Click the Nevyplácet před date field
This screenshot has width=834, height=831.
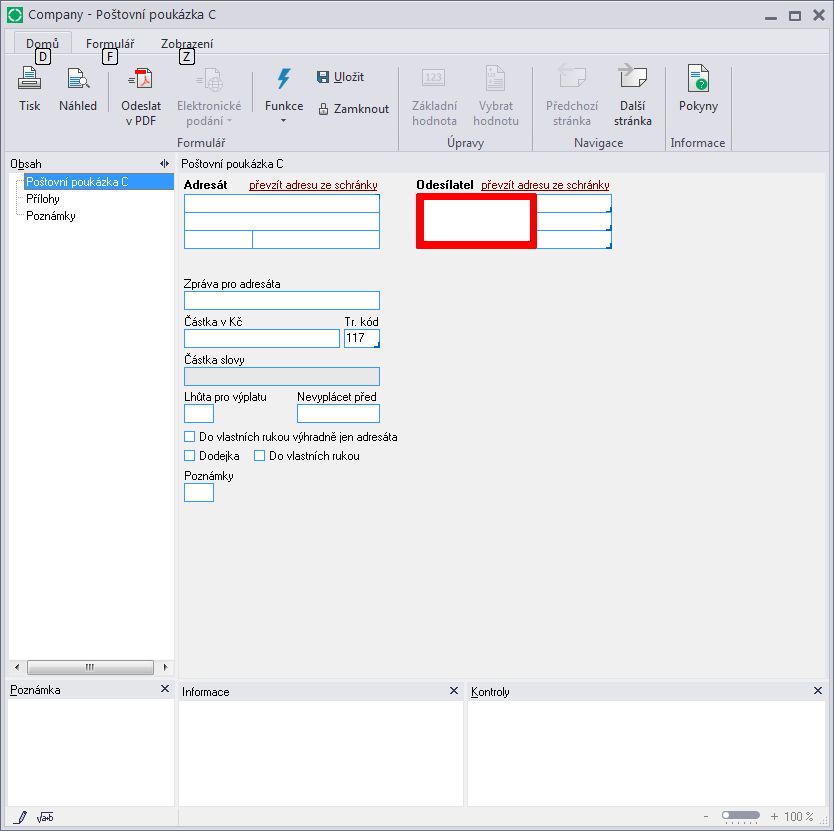point(338,413)
